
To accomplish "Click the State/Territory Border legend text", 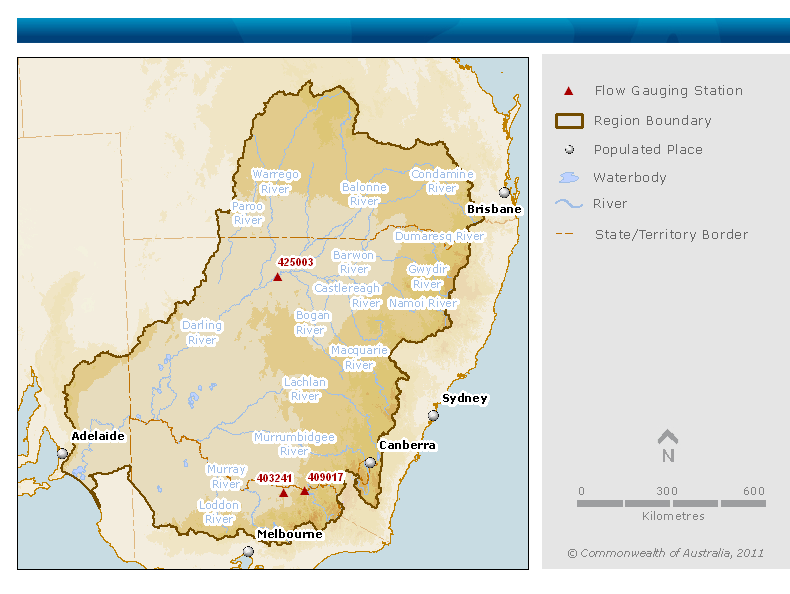I will [x=671, y=234].
